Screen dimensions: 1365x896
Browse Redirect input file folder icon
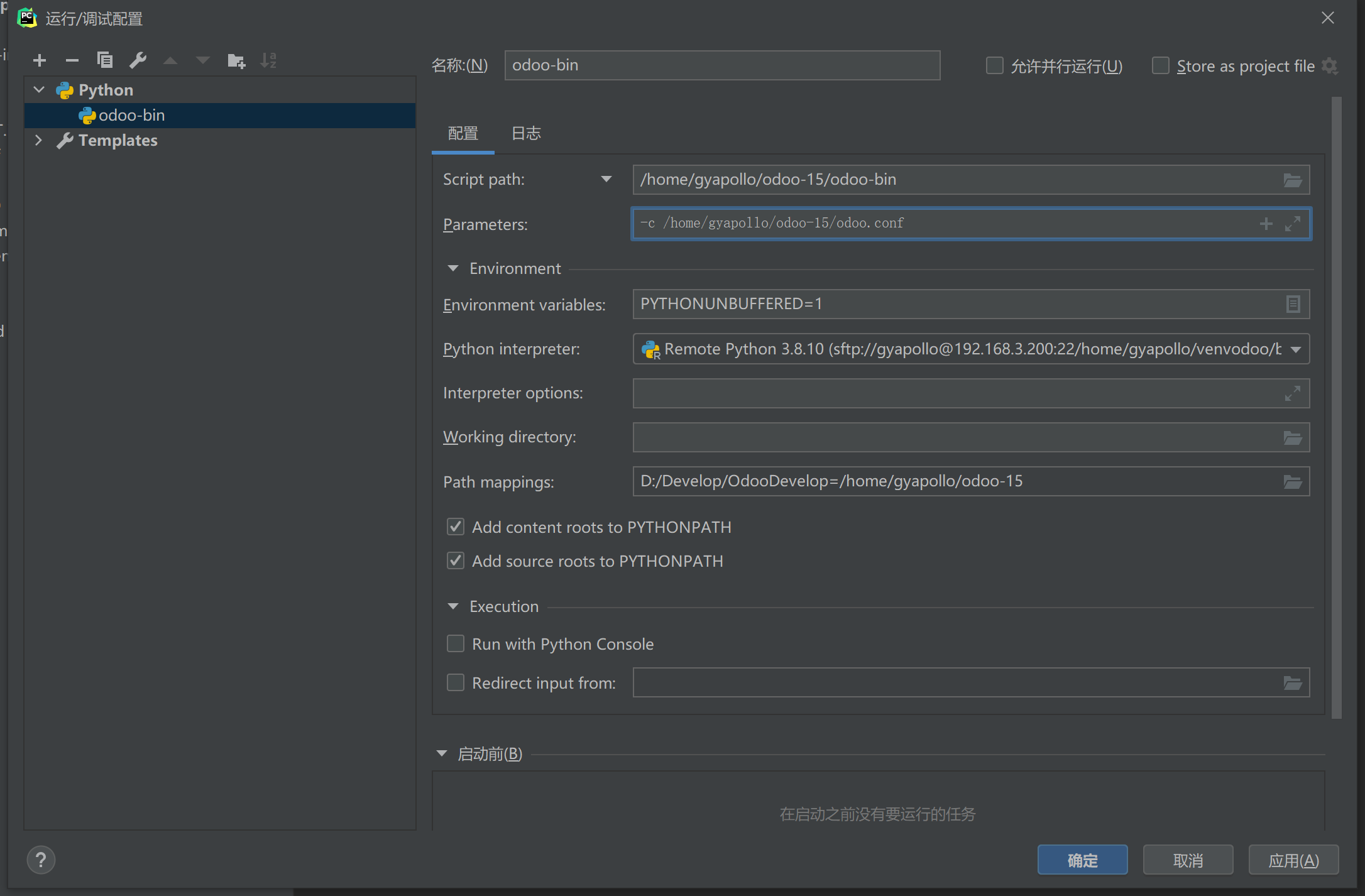(x=1292, y=683)
